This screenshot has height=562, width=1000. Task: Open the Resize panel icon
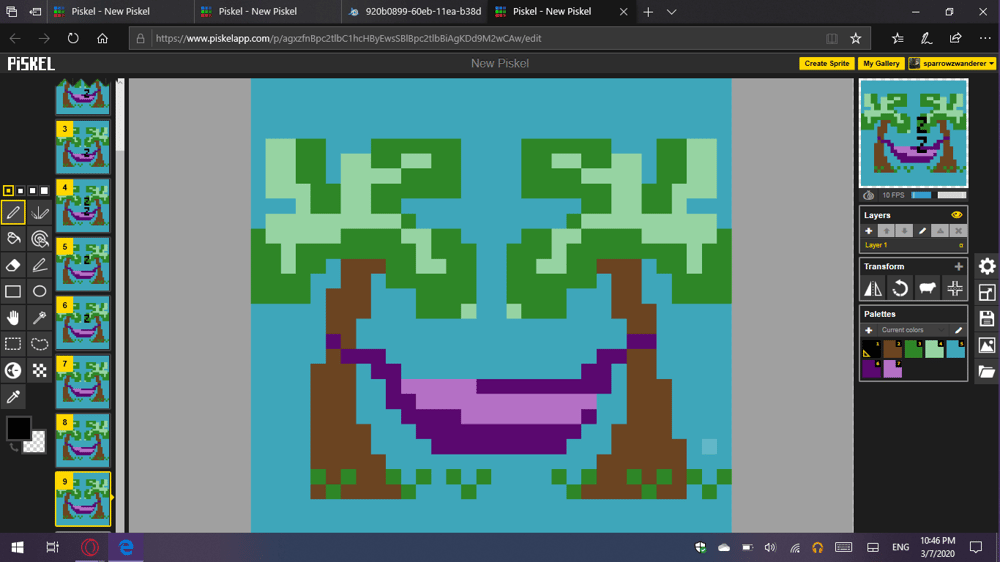pos(987,293)
